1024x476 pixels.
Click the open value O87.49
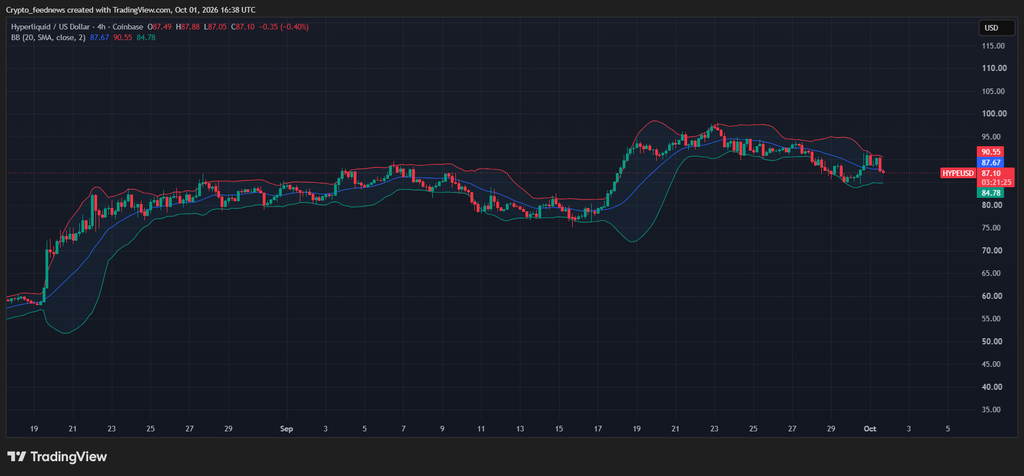coord(159,27)
